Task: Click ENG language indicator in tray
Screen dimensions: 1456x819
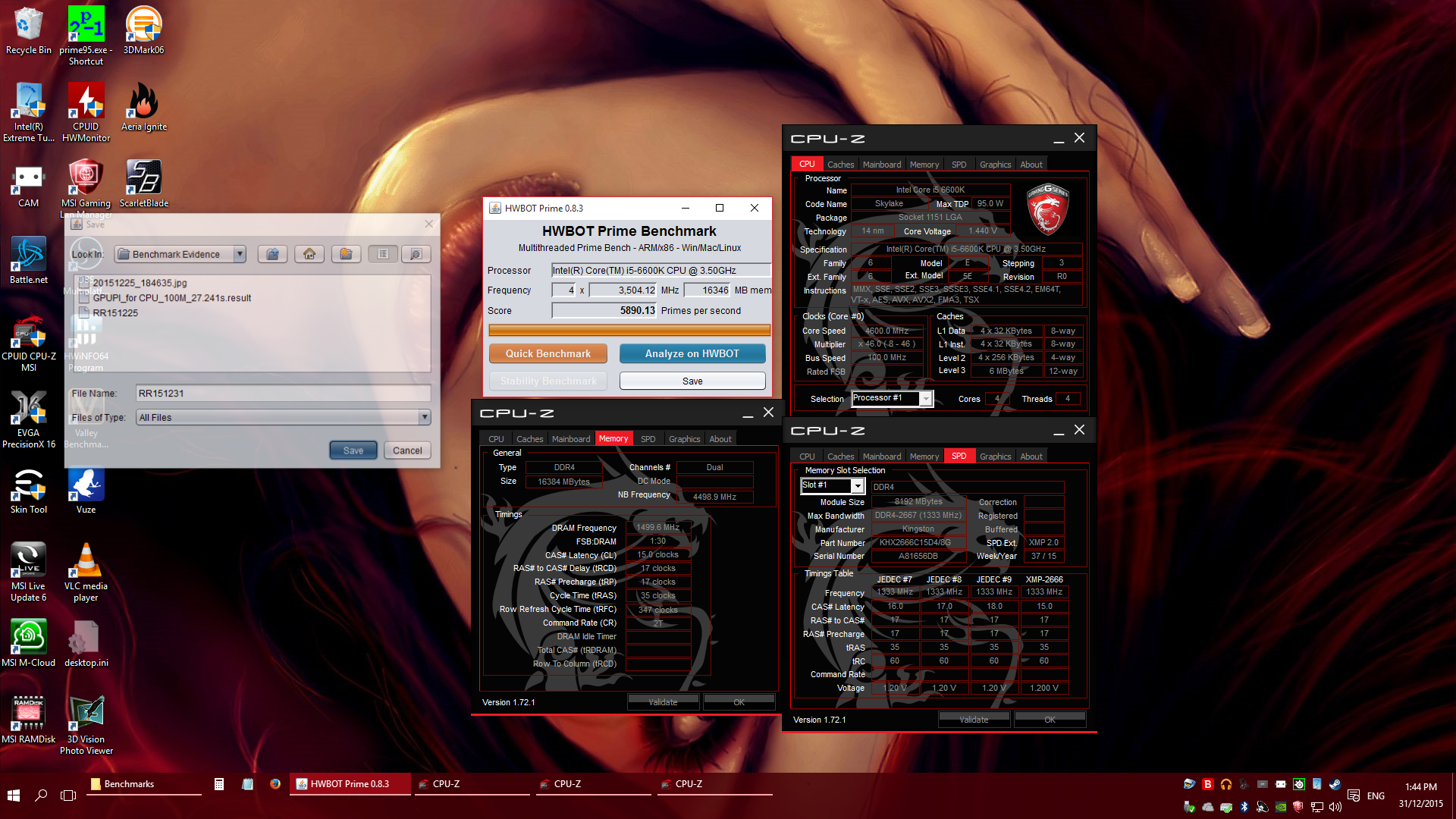Action: click(x=1376, y=795)
